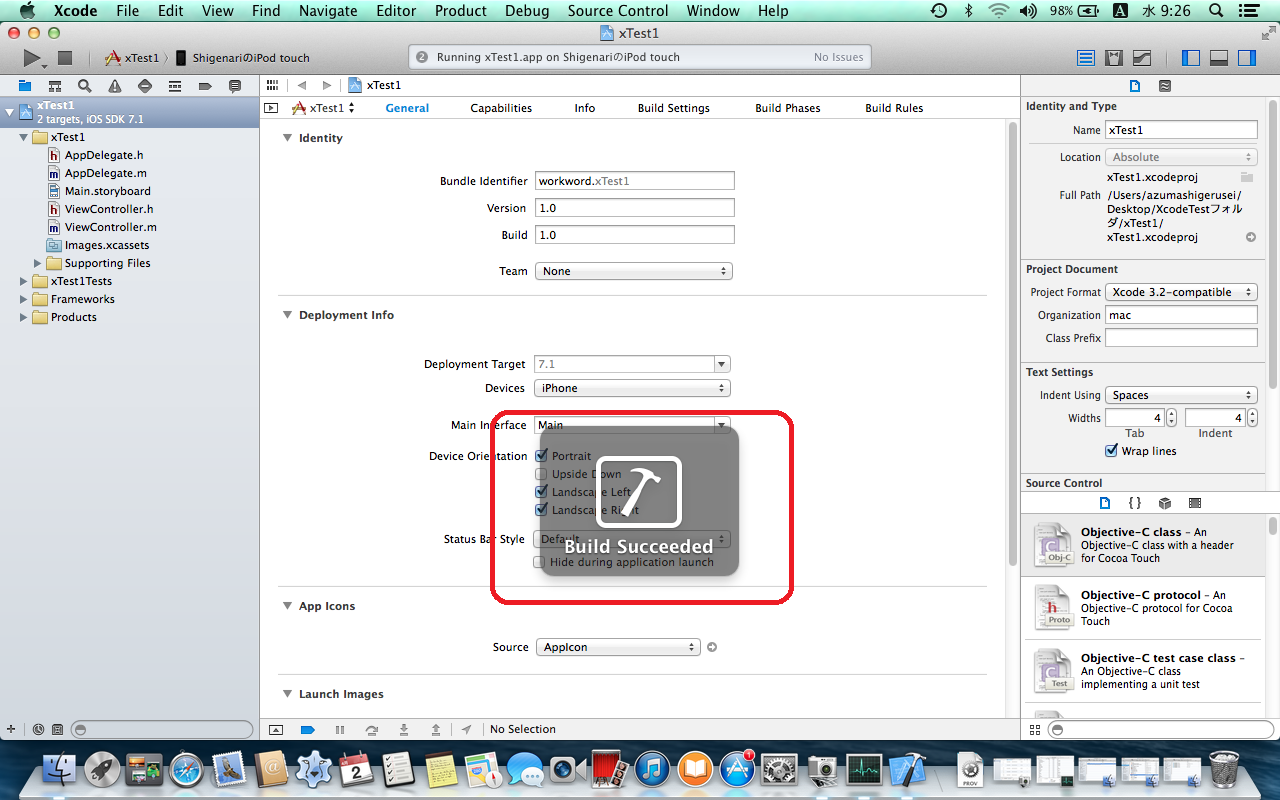Show the Code Snippet library
The image size is (1280, 800).
click(1135, 503)
